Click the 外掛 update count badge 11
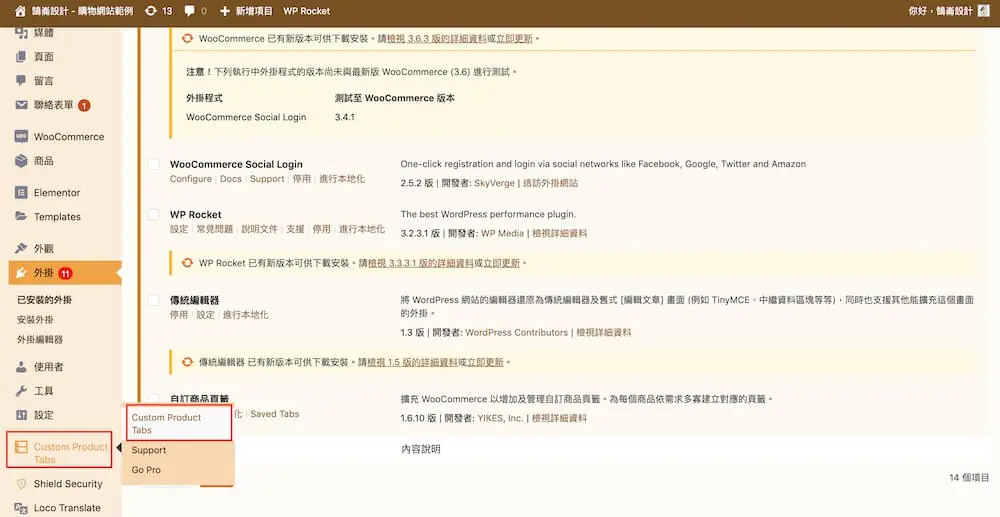Image resolution: width=1000 pixels, height=517 pixels. pyautogui.click(x=66, y=273)
